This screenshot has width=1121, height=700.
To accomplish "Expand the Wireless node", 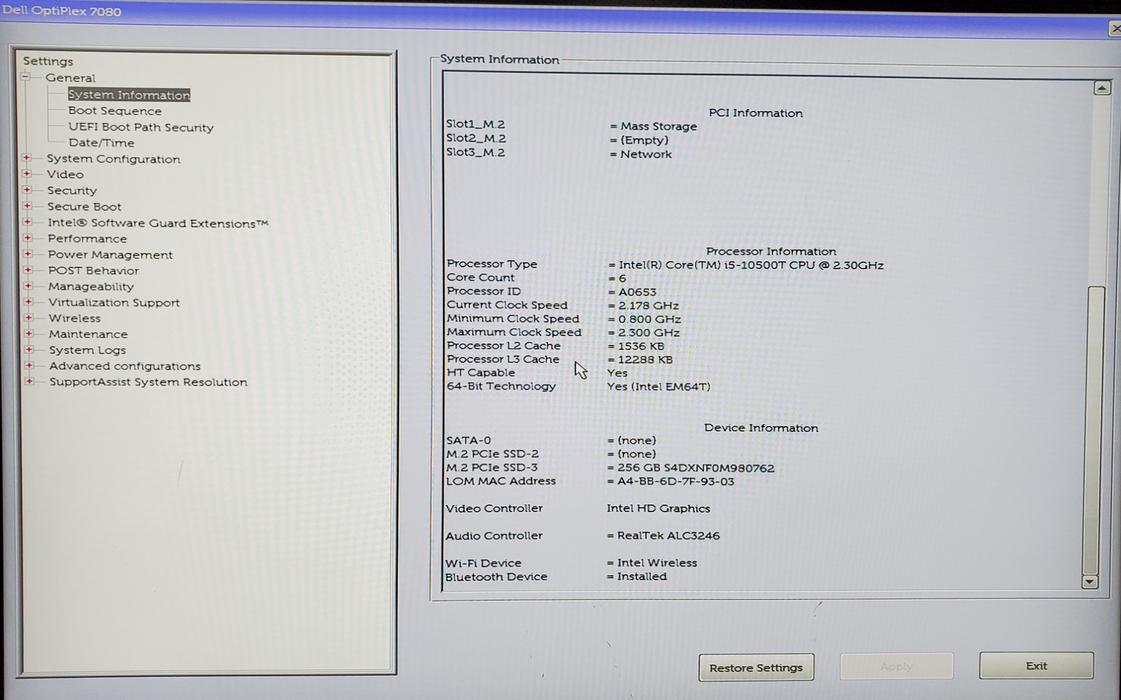I will point(29,317).
